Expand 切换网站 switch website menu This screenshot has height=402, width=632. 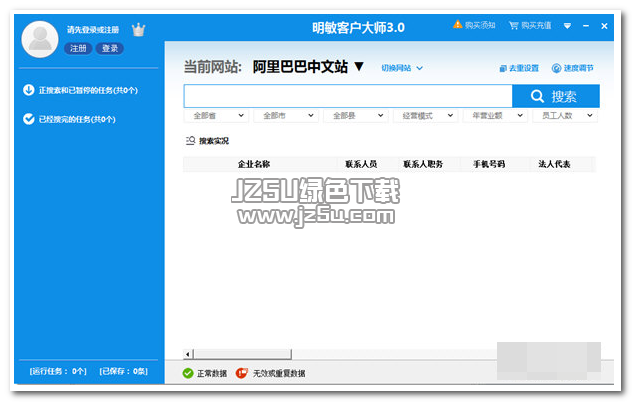[402, 68]
